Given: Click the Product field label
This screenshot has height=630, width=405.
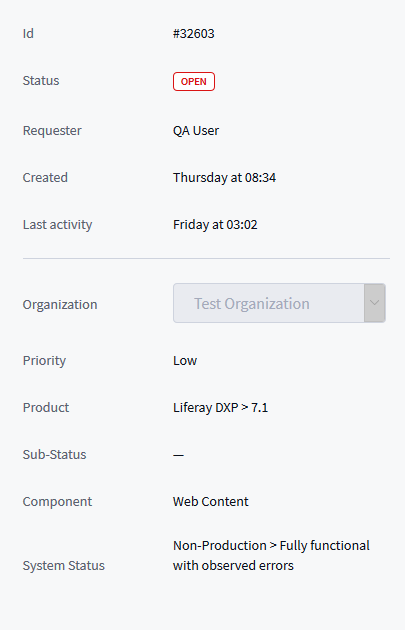Looking at the screenshot, I should pyautogui.click(x=46, y=407).
